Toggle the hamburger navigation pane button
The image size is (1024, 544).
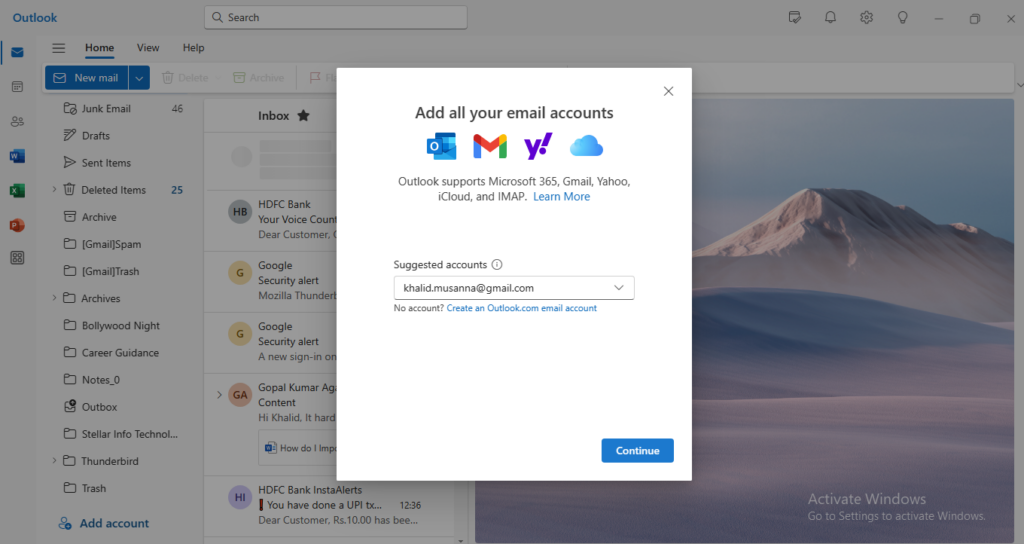coord(59,48)
